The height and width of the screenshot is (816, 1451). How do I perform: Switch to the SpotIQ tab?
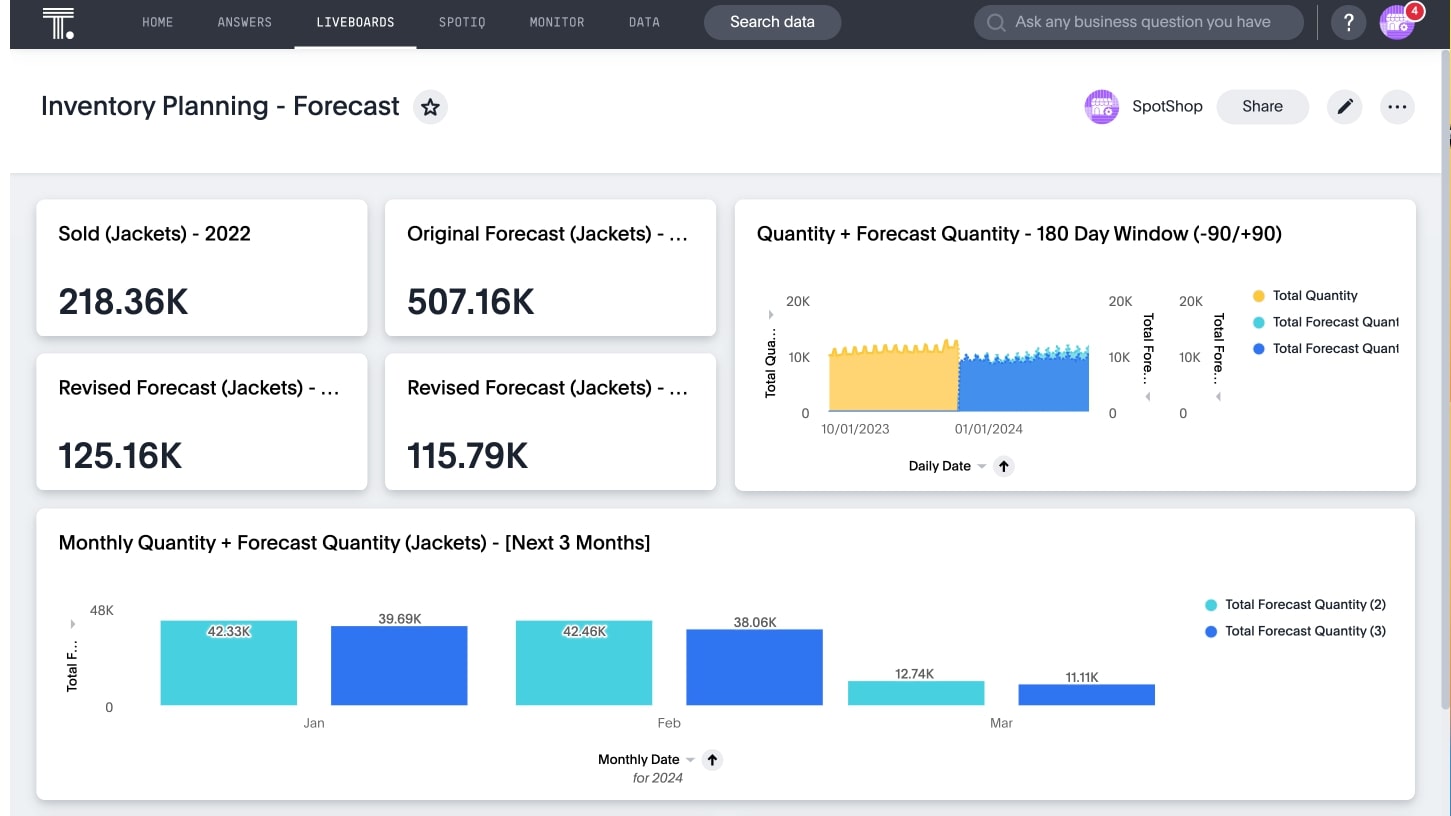click(462, 22)
